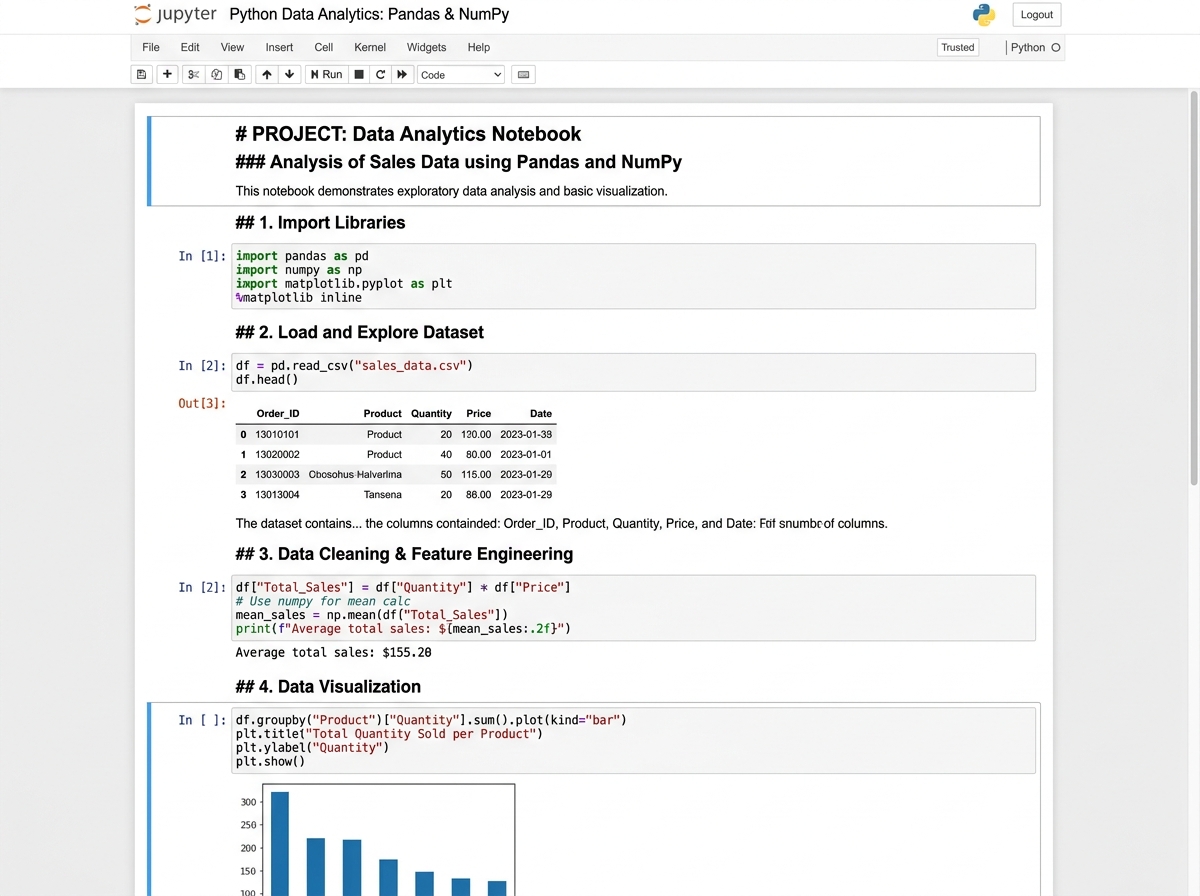The width and height of the screenshot is (1200, 896).
Task: Open the Edit menu
Action: (x=190, y=47)
